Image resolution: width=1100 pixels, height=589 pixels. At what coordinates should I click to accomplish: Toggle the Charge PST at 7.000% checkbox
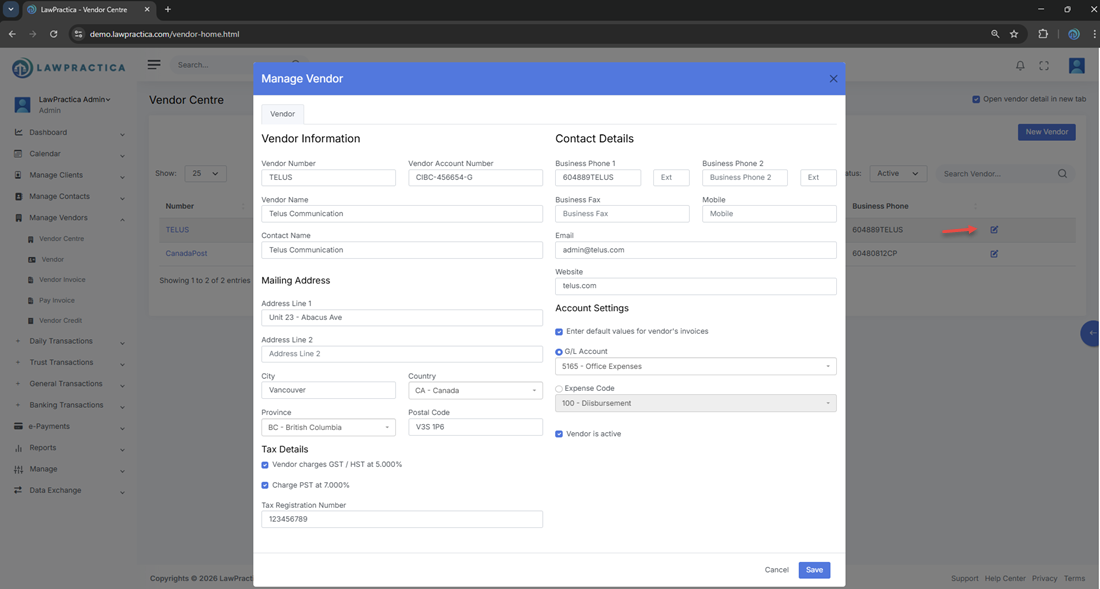265,485
